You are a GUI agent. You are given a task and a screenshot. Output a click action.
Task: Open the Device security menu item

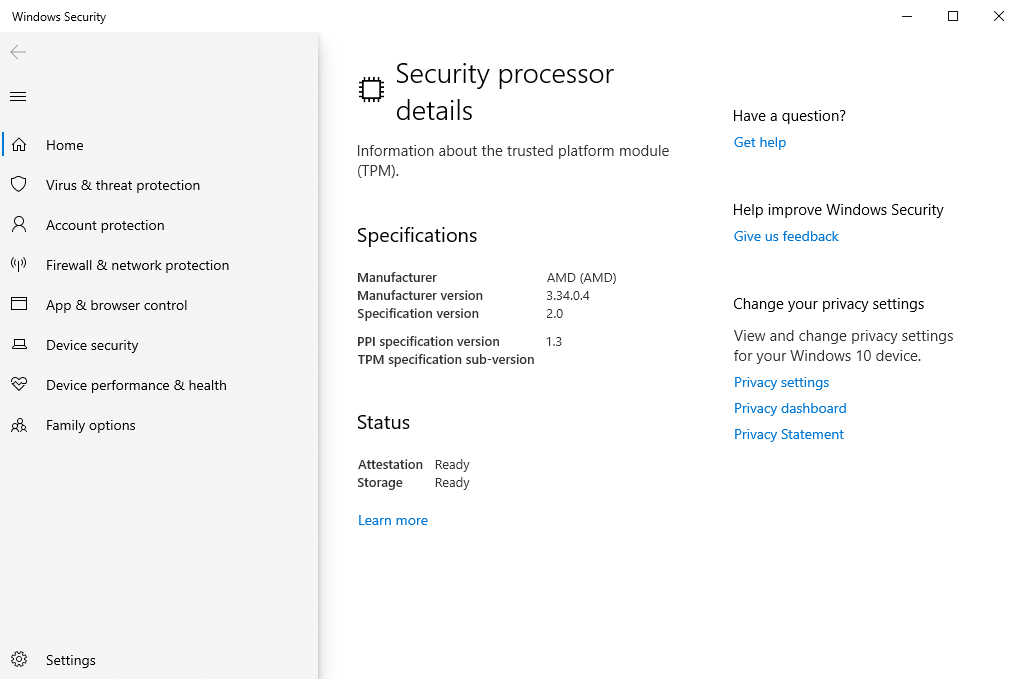coord(92,345)
